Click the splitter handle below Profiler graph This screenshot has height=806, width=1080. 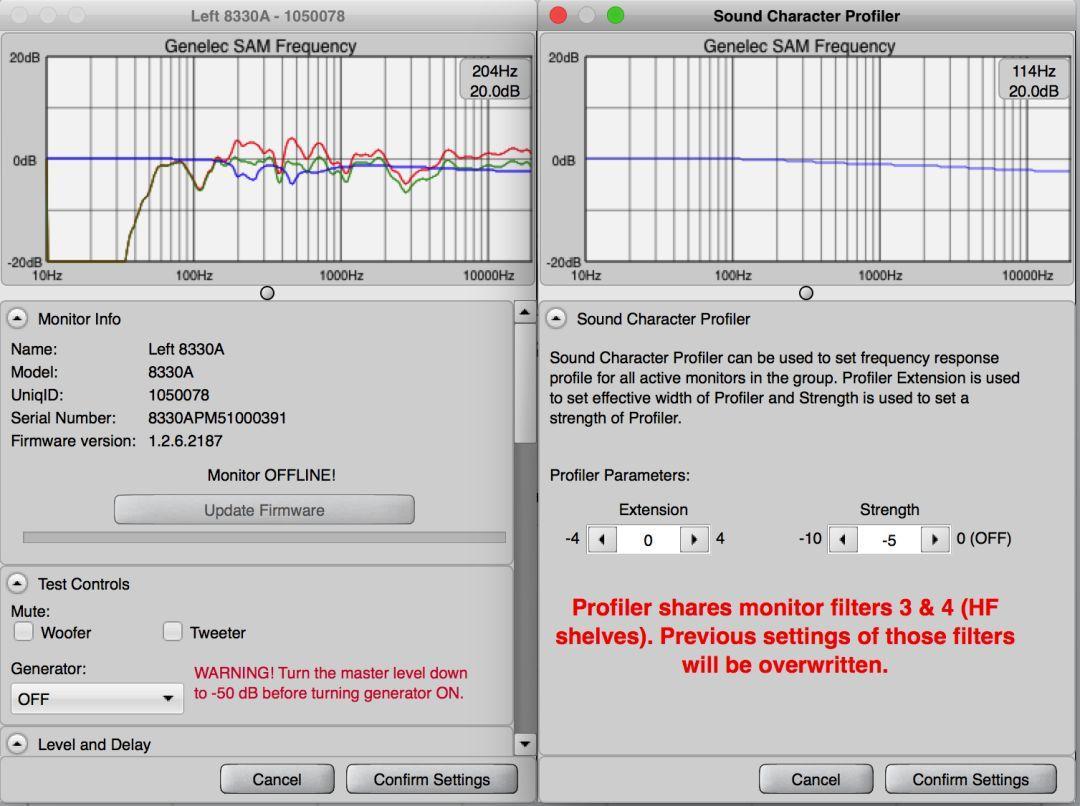coord(806,293)
